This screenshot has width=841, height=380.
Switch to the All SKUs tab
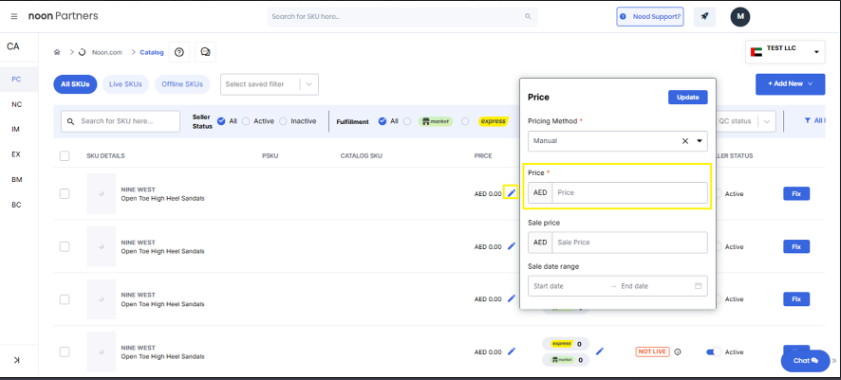75,84
